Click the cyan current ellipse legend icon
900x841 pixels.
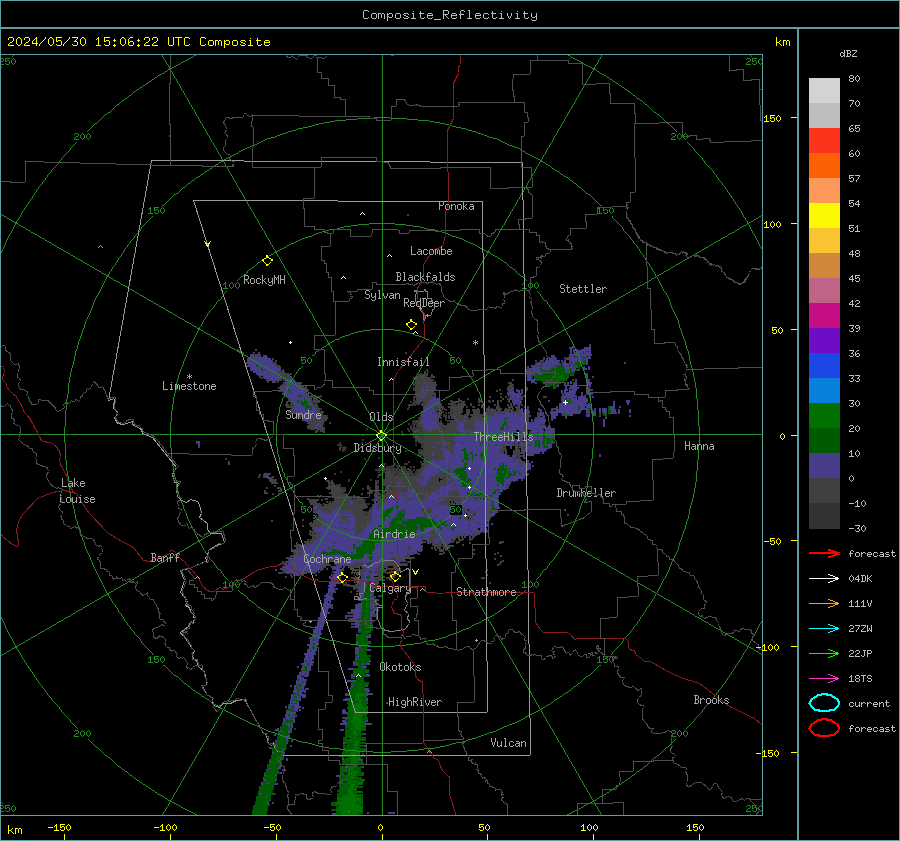[x=824, y=703]
